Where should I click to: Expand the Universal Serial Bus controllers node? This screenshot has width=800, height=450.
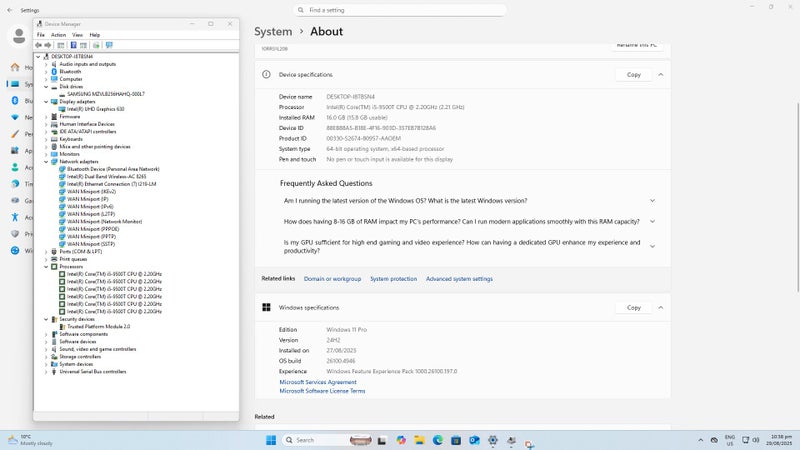pyautogui.click(x=46, y=372)
